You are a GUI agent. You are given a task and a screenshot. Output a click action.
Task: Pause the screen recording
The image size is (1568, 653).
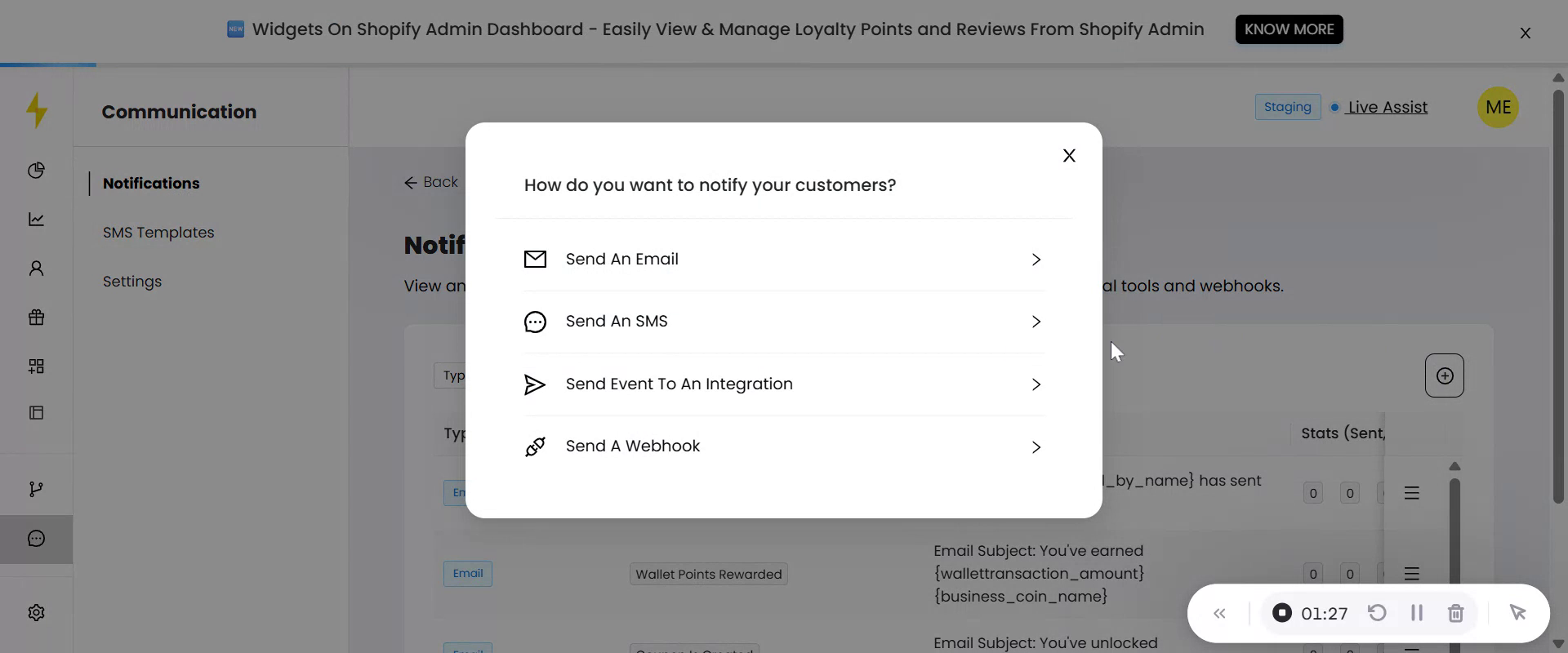[x=1417, y=613]
